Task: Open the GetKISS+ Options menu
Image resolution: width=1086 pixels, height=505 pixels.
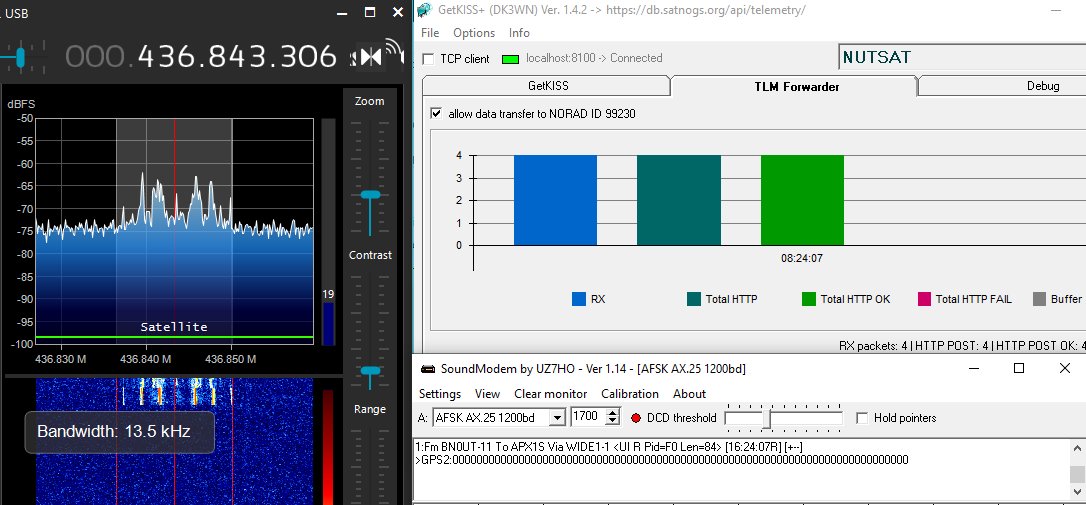Action: (474, 33)
